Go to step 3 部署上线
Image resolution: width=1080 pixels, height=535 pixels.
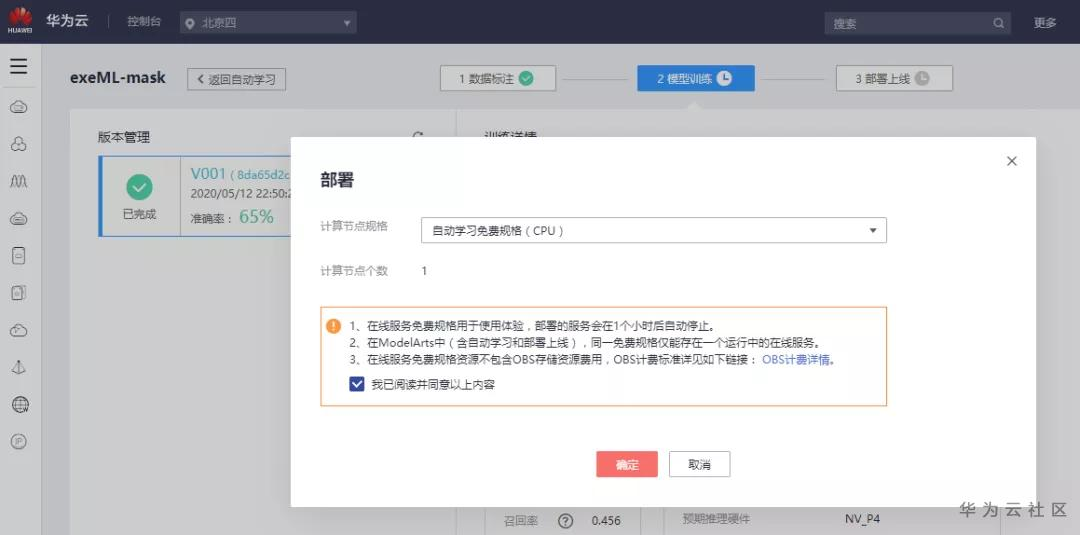click(x=893, y=78)
